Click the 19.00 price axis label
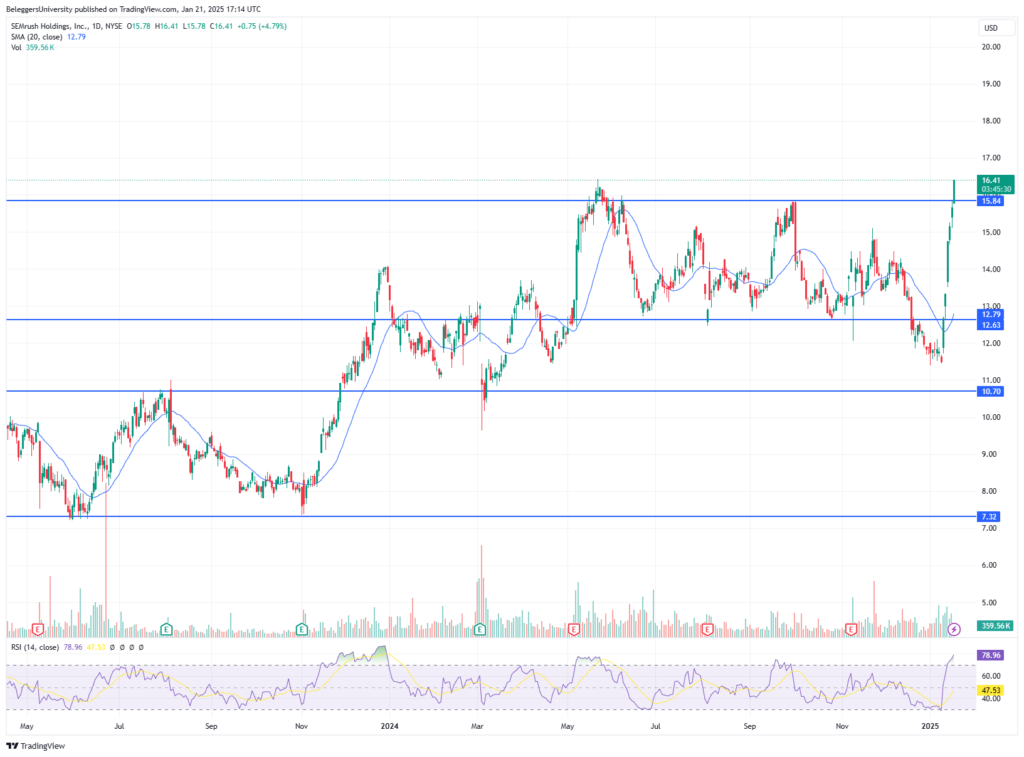The width and height of the screenshot is (1024, 757). tap(991, 84)
